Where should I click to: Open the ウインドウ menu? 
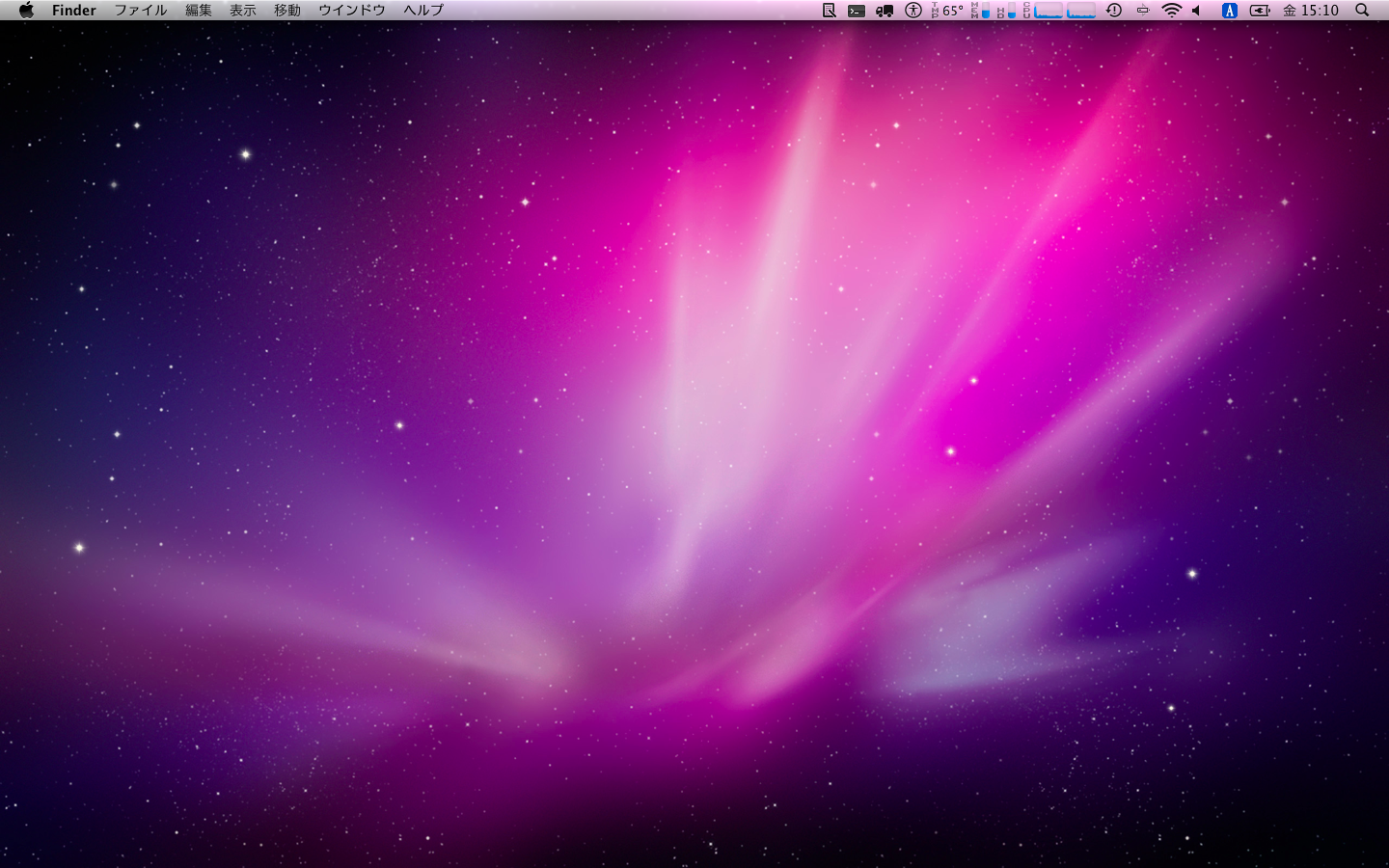click(352, 11)
